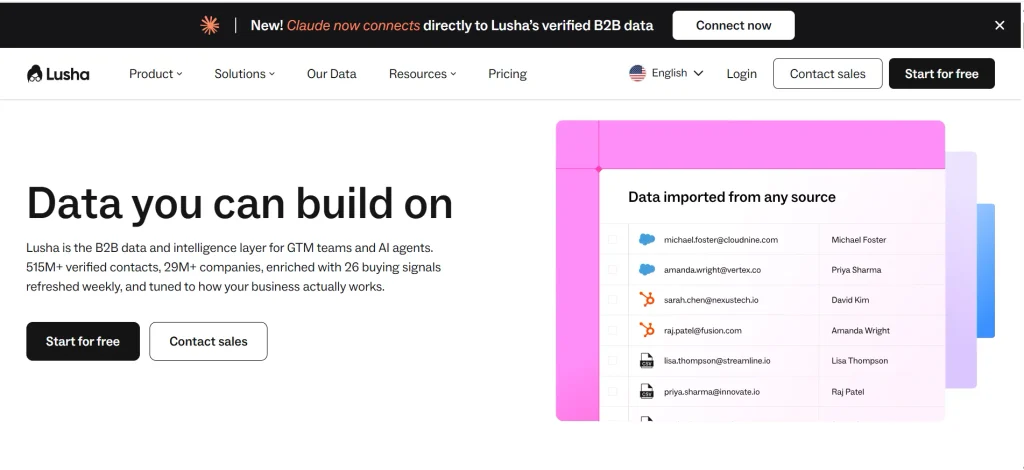This screenshot has height=470, width=1024.
Task: Click the email sarah.chen@nexustech.io
Action: point(711,300)
